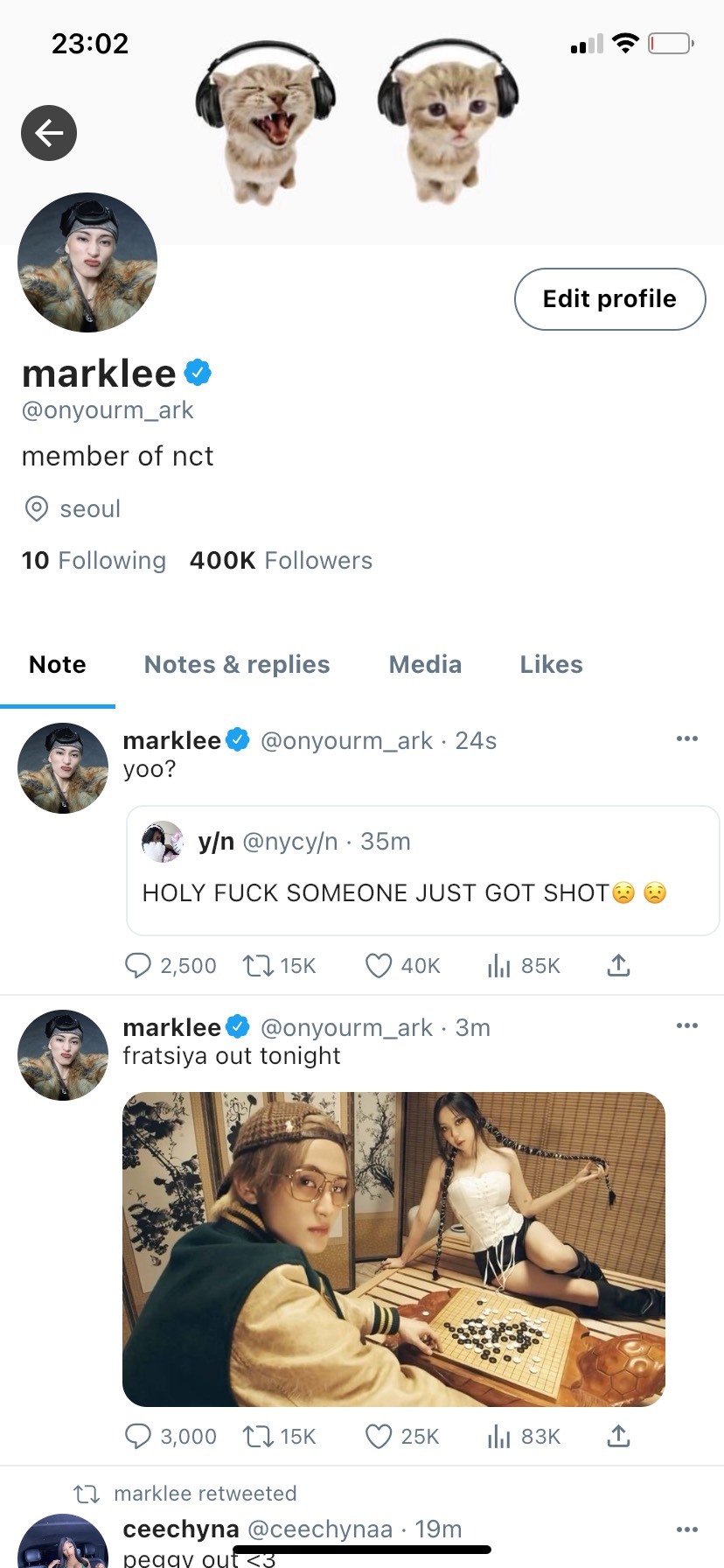Viewport: 724px width, 1568px height.
Task: Open the photo in 'fratsiya out tonight' post
Action: [393, 1249]
